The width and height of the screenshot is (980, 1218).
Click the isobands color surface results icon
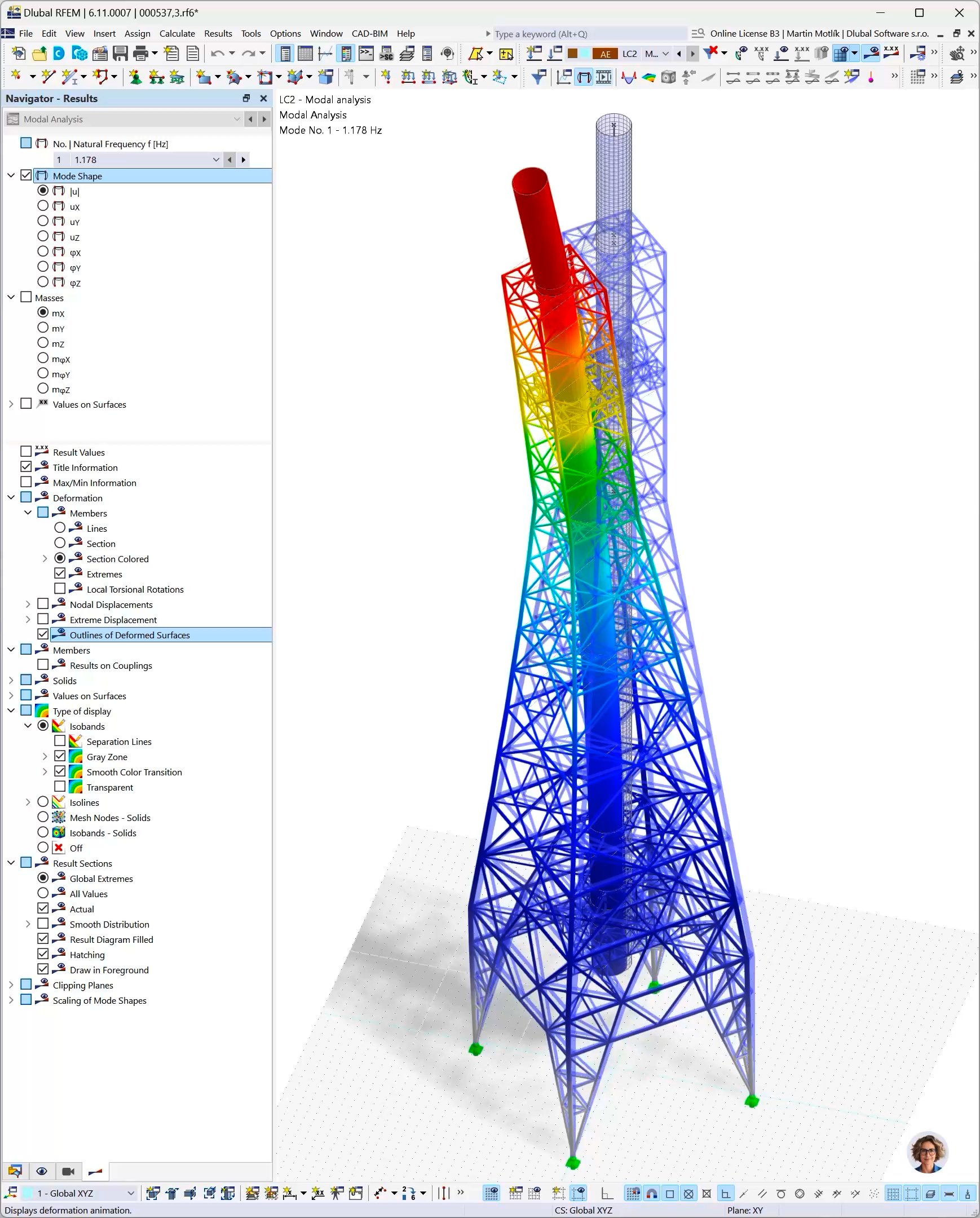click(648, 77)
